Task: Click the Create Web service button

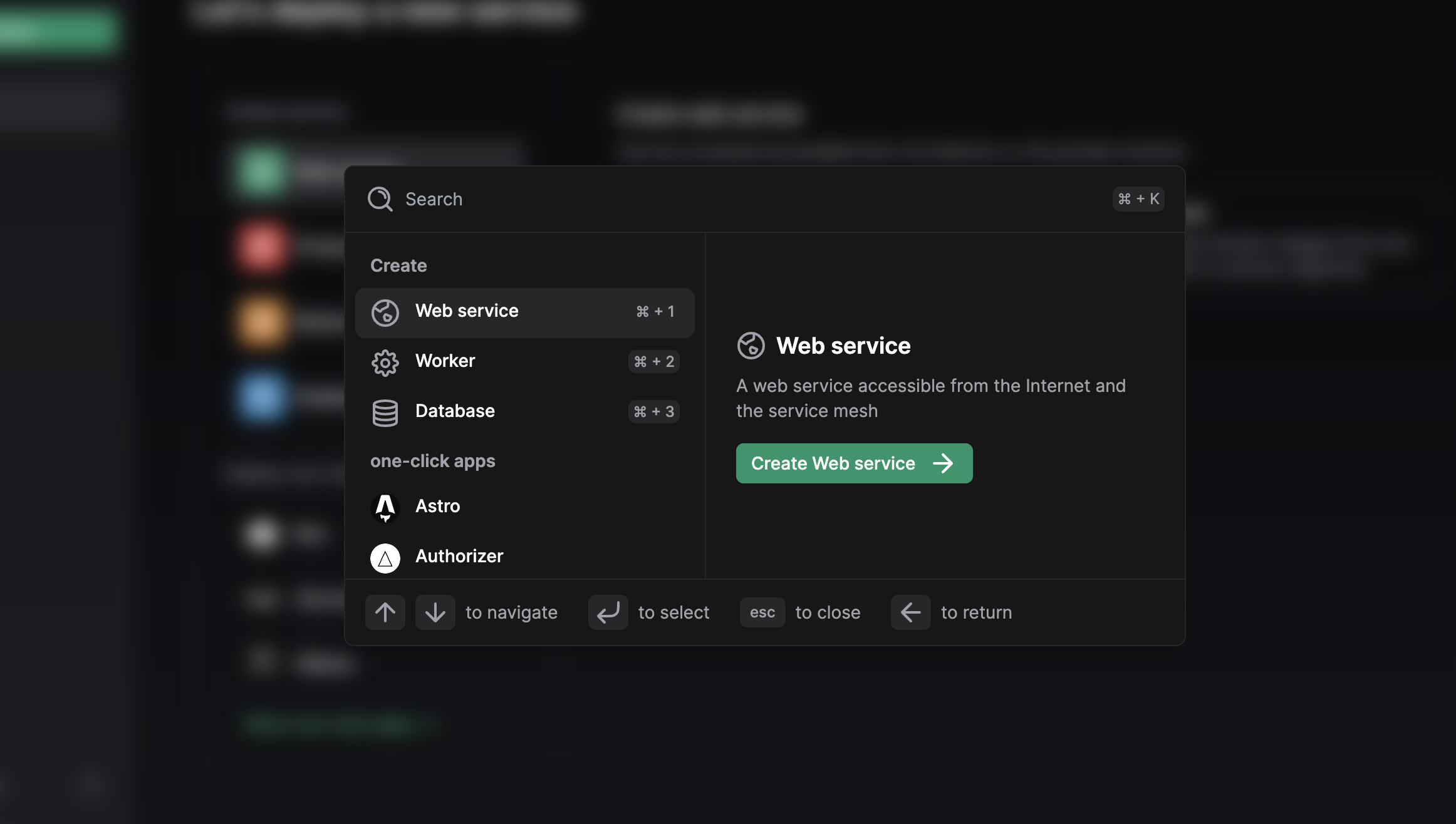Action: coord(854,463)
